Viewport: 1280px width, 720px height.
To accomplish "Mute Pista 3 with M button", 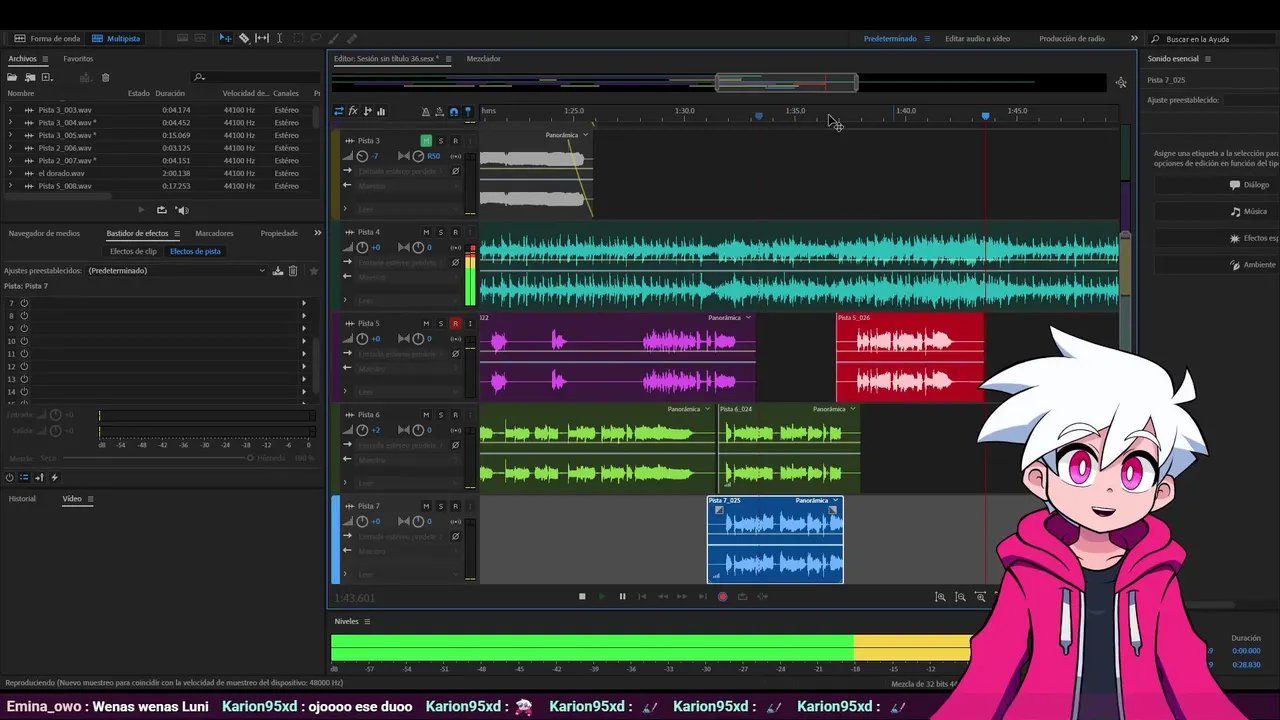I will point(426,141).
